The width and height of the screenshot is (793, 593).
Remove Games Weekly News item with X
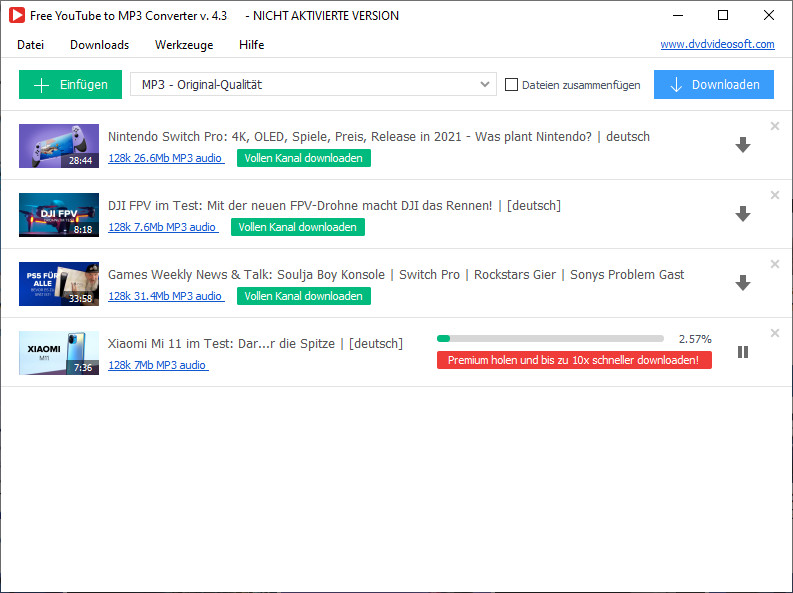click(775, 264)
